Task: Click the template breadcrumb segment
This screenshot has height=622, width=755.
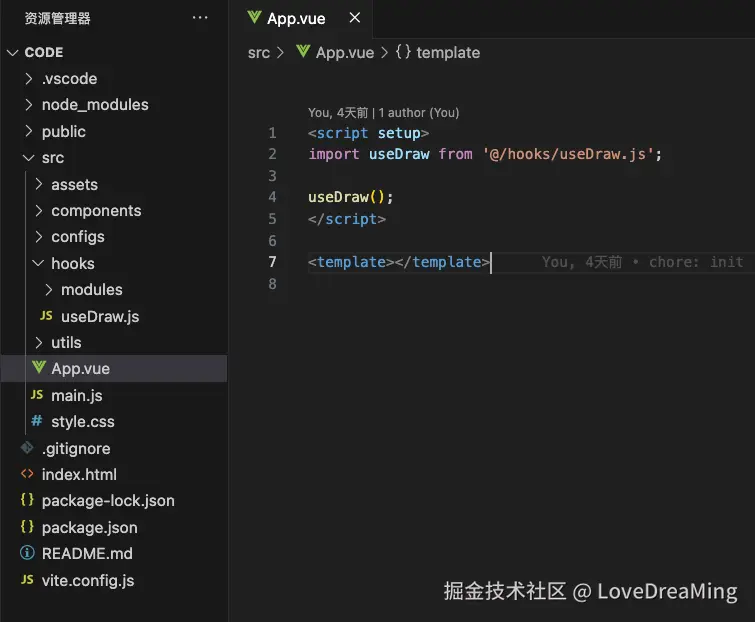Action: coord(448,52)
